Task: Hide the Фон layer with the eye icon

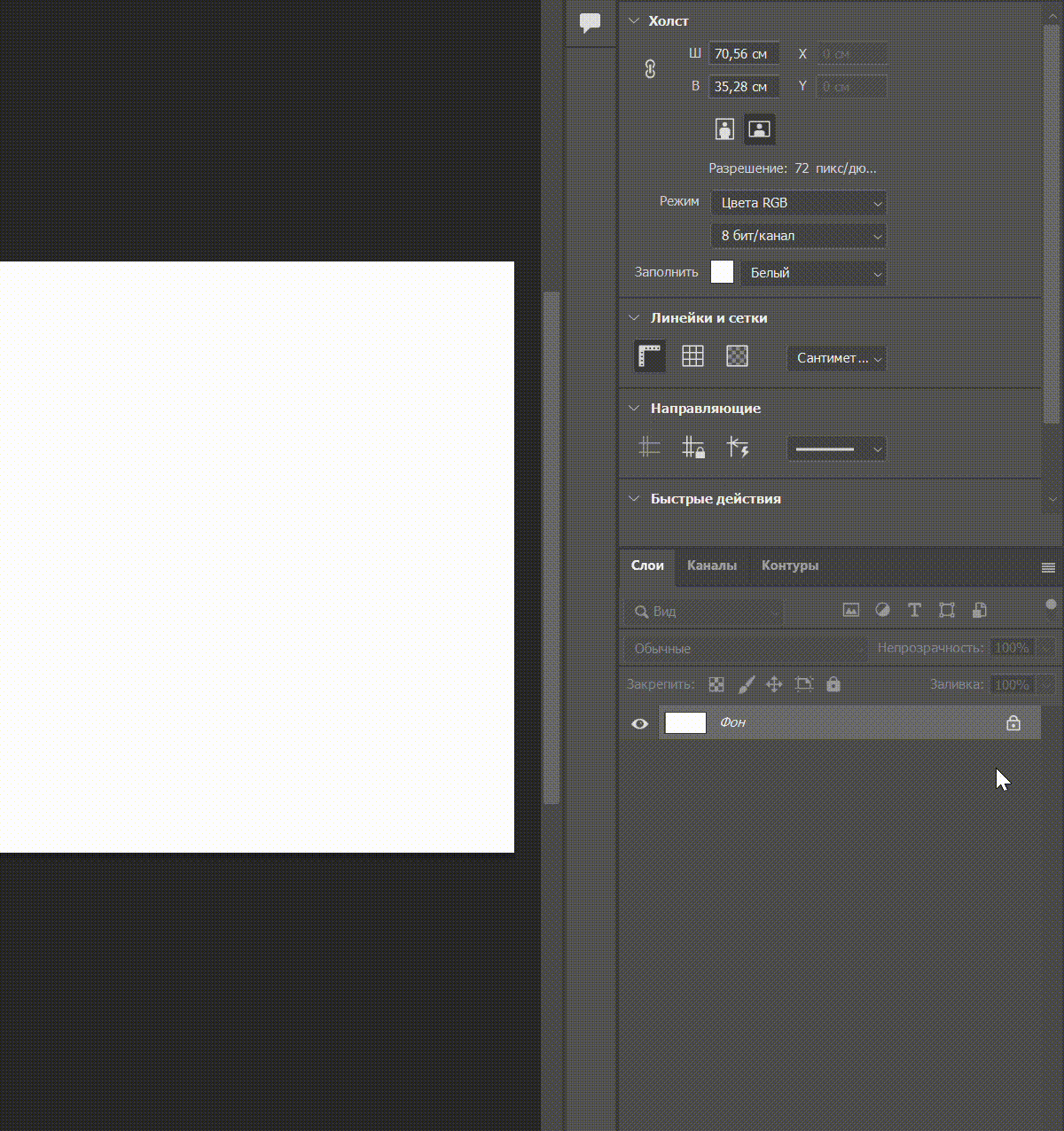Action: click(639, 723)
